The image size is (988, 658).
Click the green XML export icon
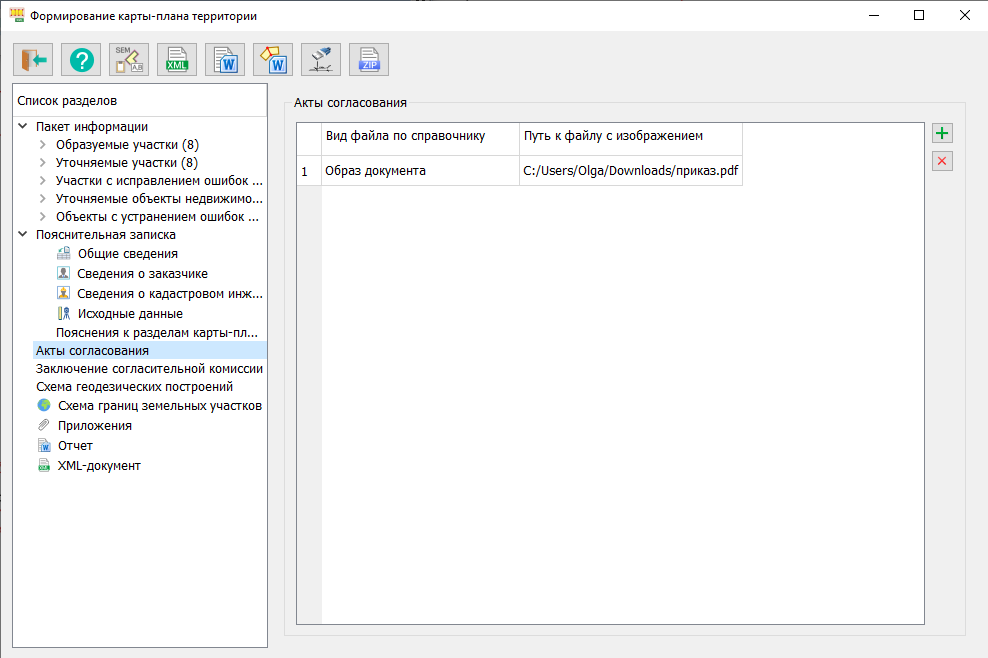click(177, 60)
